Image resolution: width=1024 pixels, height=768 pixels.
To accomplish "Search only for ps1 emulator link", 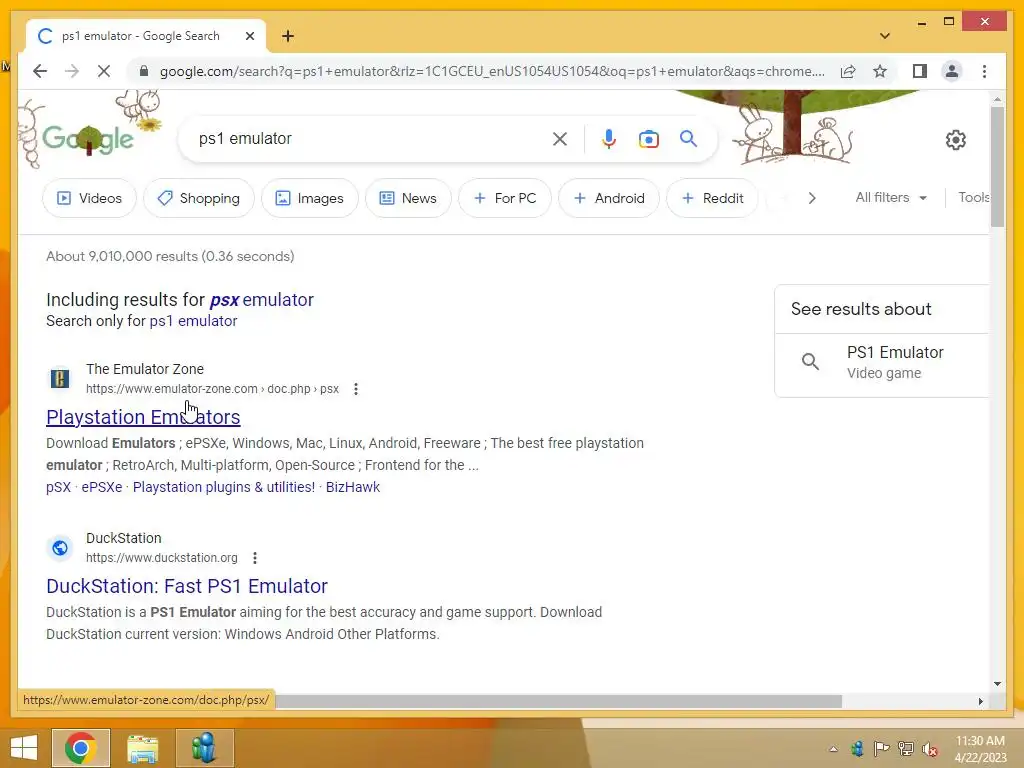I will [193, 321].
